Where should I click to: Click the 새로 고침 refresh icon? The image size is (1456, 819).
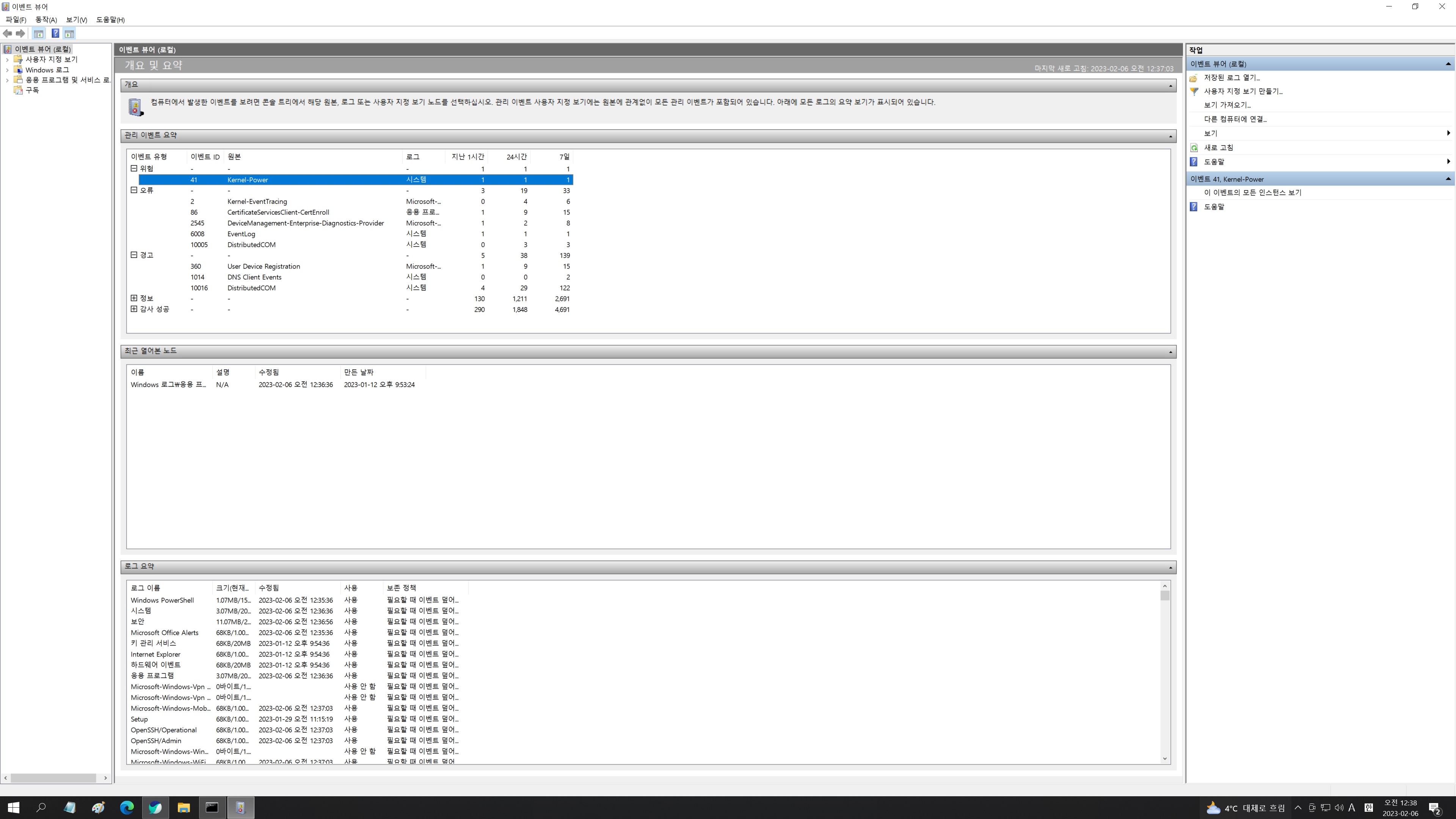pyautogui.click(x=1193, y=148)
